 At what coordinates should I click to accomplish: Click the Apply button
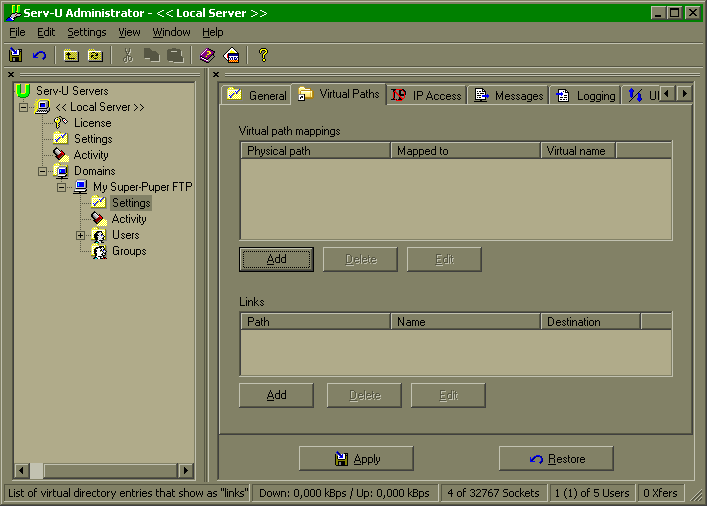point(356,459)
